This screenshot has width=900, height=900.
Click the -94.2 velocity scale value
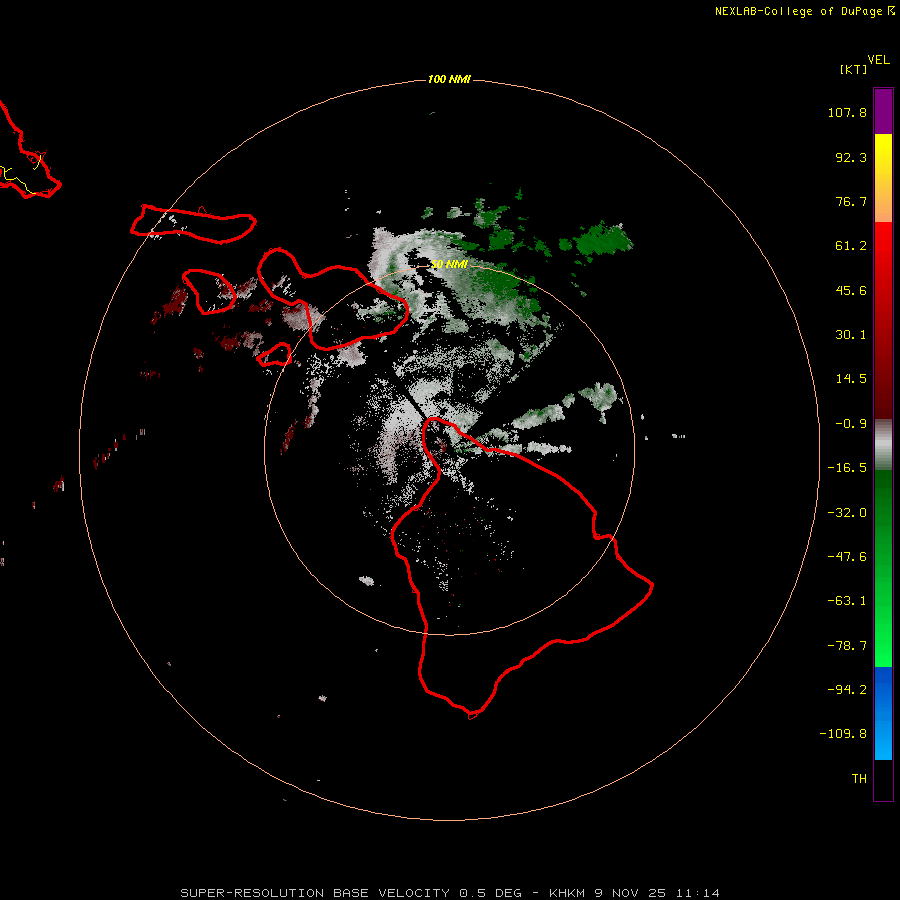[847, 690]
